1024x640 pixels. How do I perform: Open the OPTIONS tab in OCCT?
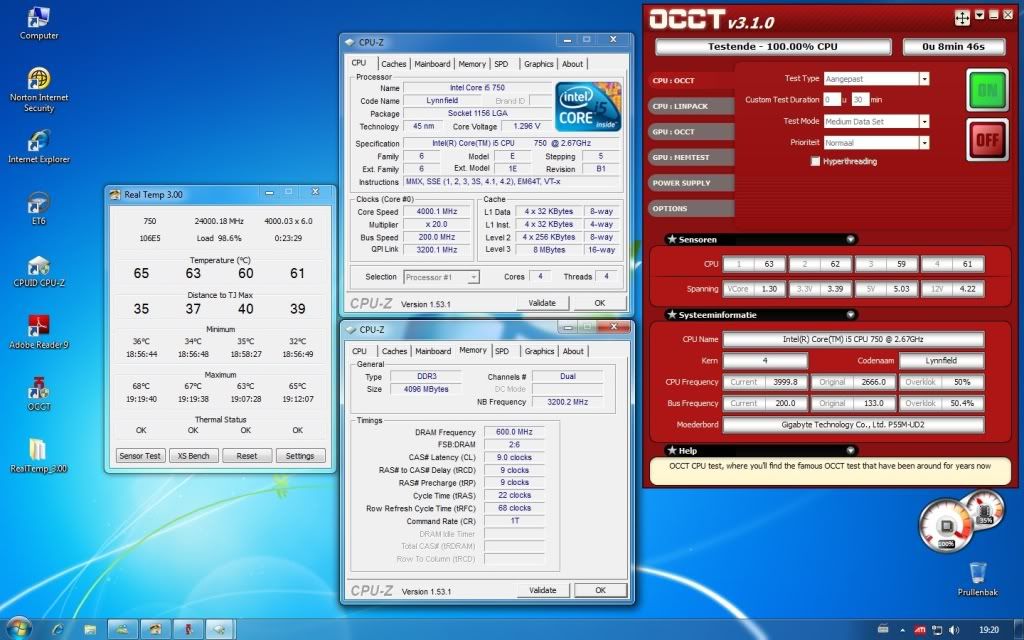tap(690, 208)
